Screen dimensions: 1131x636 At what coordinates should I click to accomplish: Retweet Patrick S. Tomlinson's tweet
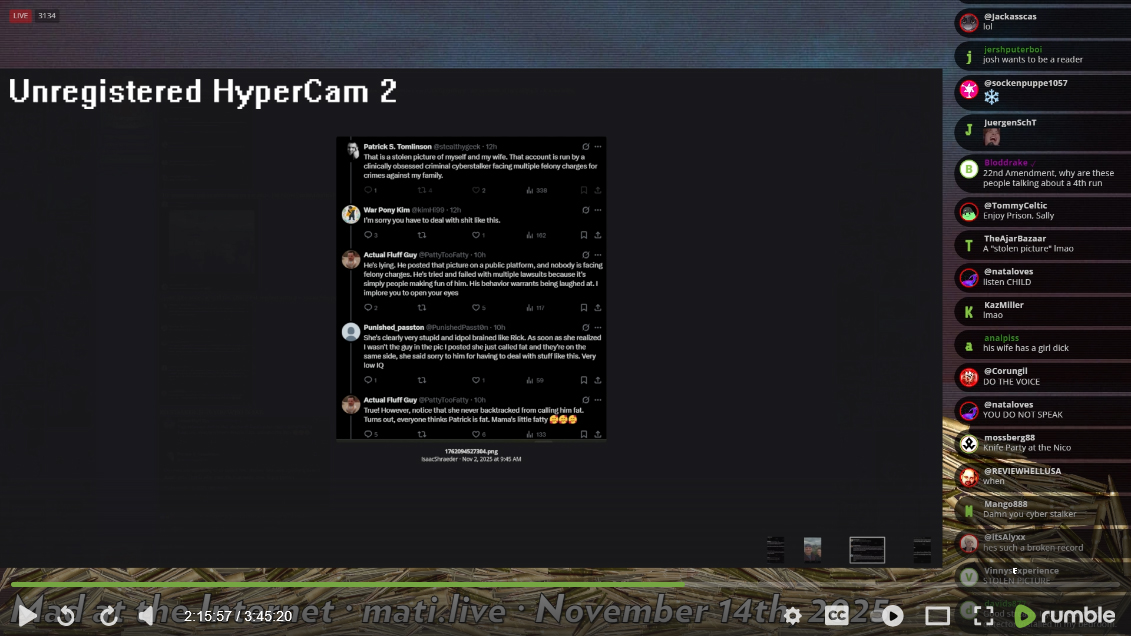[423, 190]
